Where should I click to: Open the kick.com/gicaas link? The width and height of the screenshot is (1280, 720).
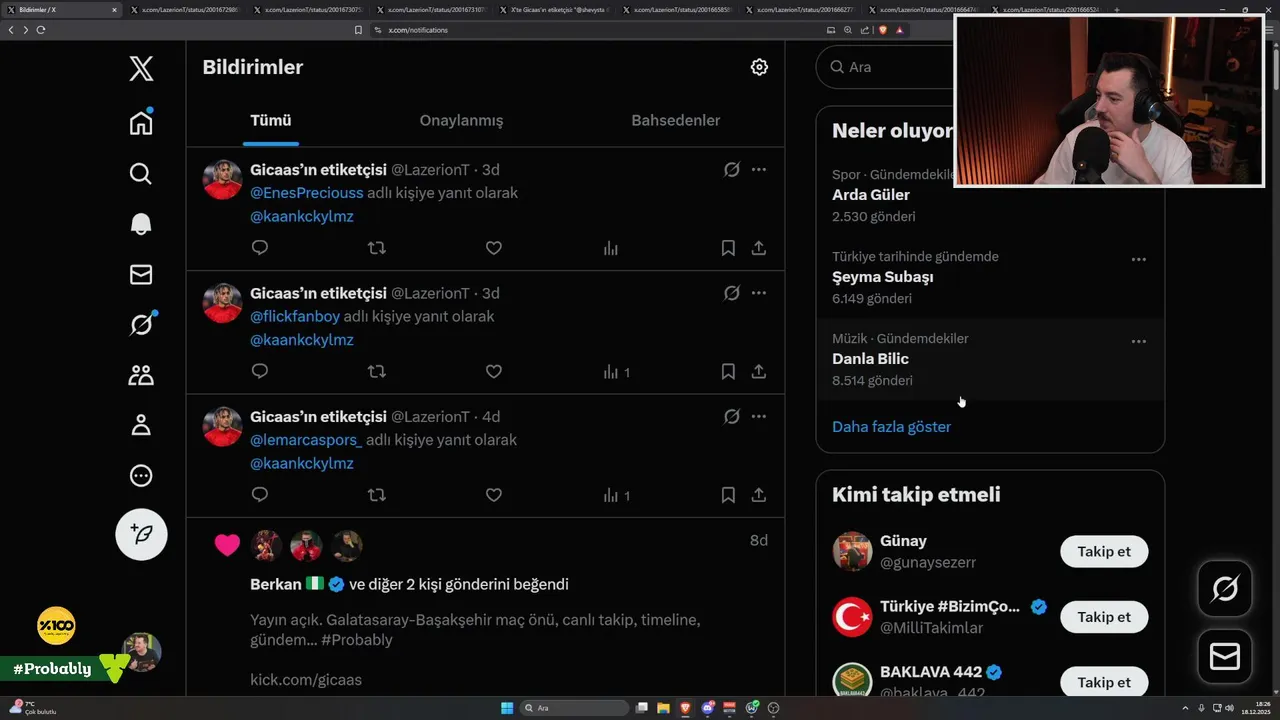[x=306, y=680]
